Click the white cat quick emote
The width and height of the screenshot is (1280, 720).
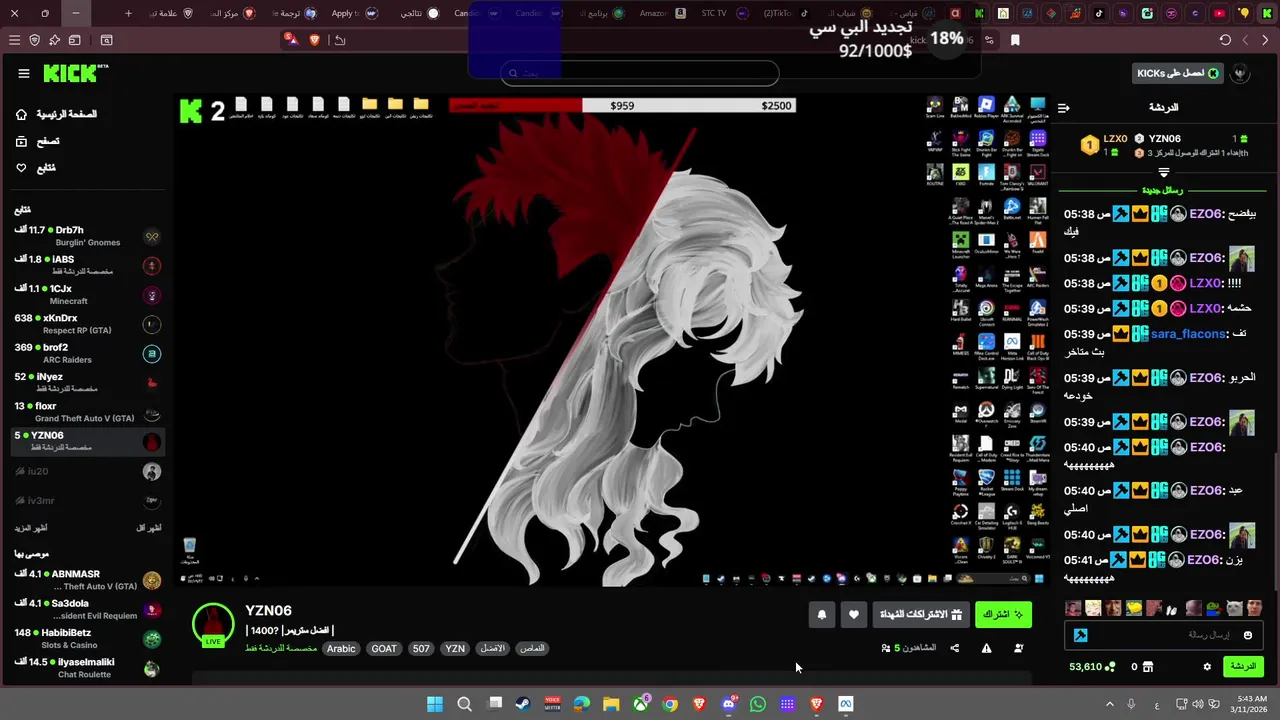1233,608
